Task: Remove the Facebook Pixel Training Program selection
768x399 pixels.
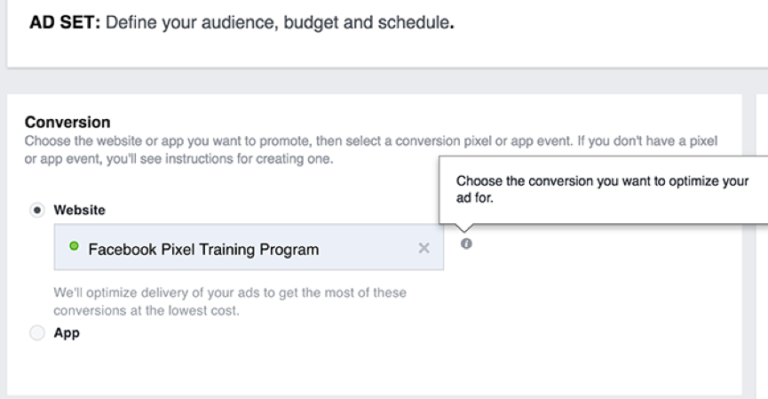Action: tap(424, 248)
